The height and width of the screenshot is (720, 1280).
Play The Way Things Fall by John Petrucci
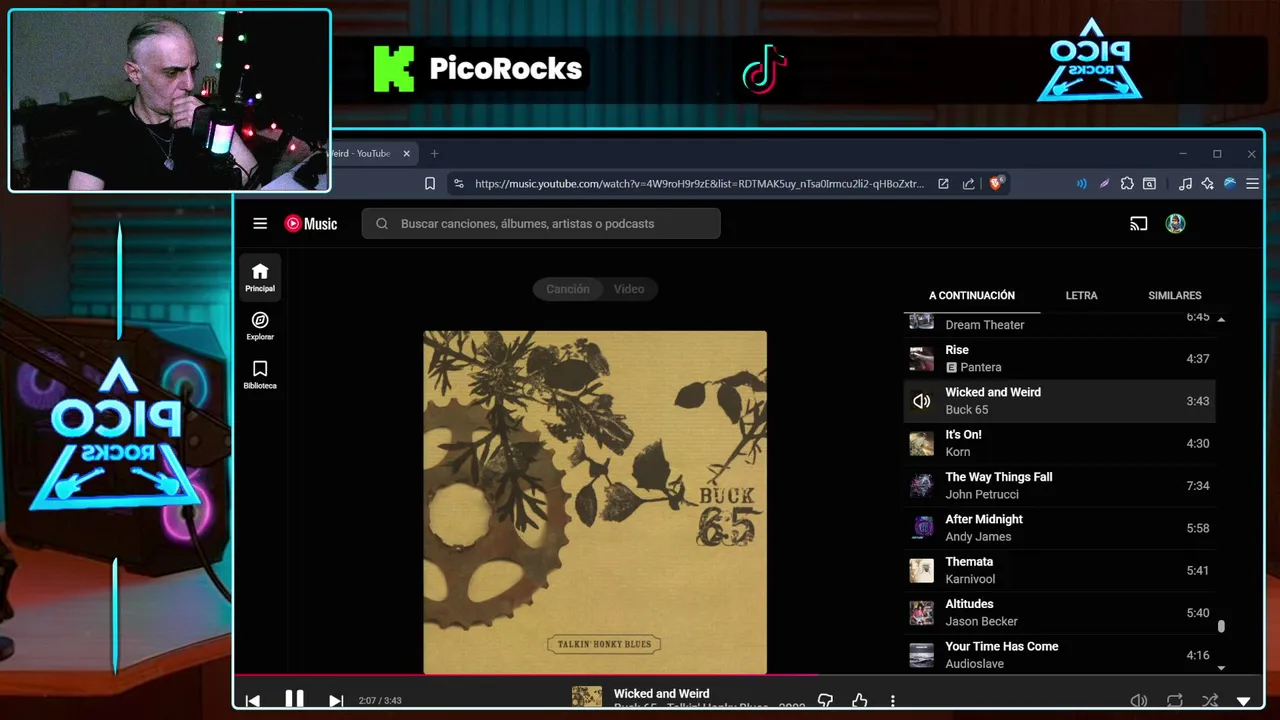1059,485
